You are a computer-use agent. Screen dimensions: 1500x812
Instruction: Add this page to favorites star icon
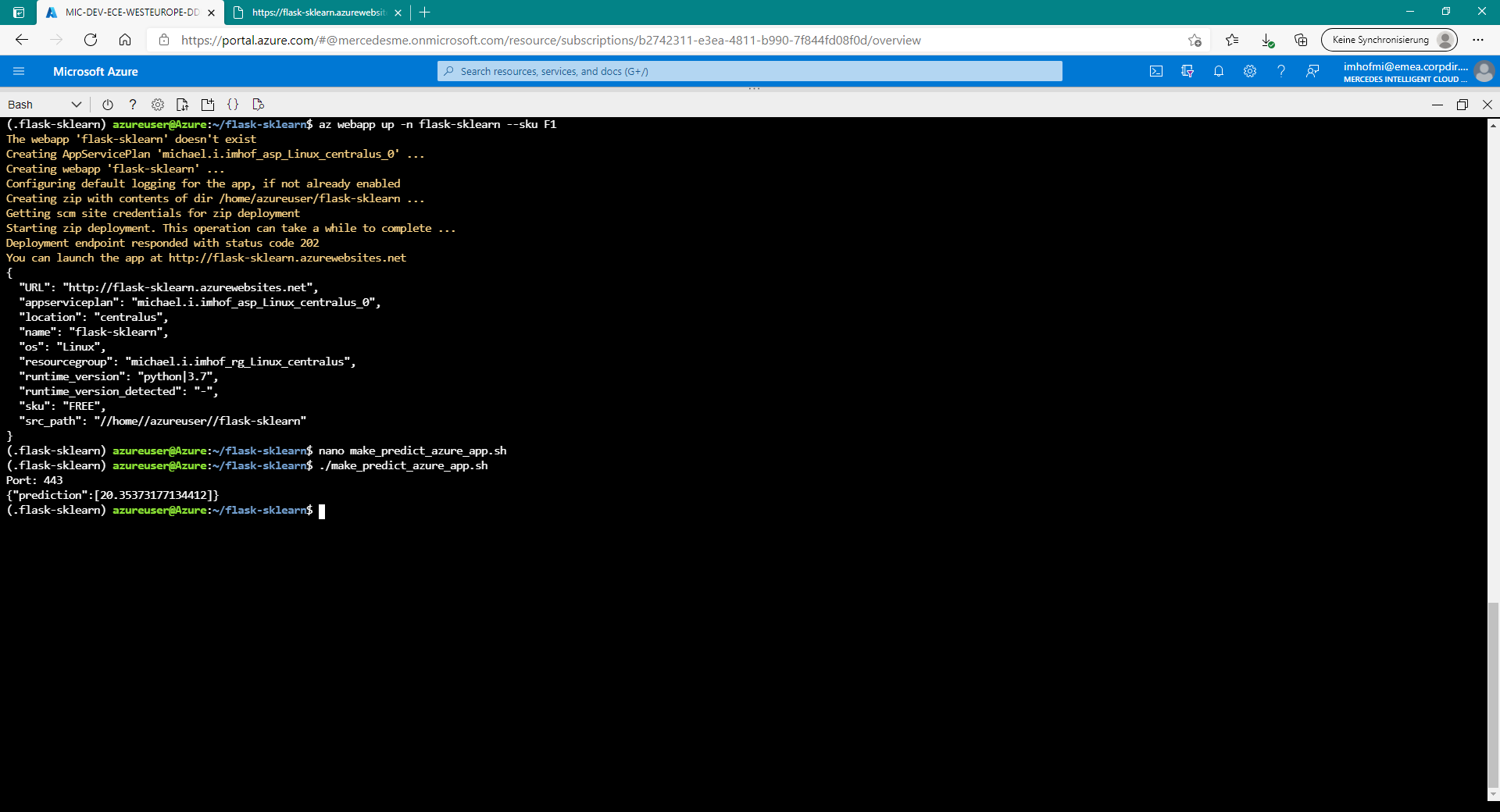click(x=1195, y=40)
